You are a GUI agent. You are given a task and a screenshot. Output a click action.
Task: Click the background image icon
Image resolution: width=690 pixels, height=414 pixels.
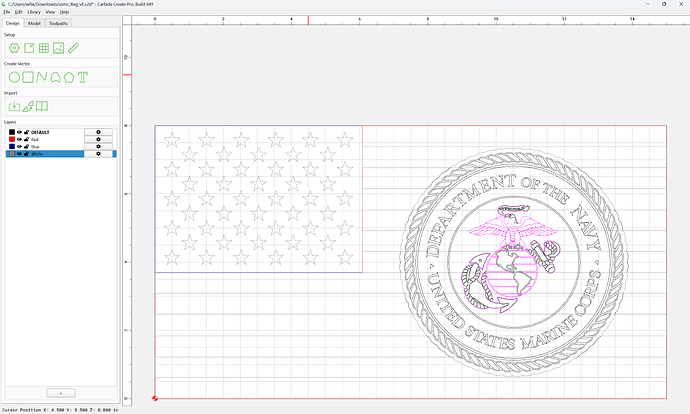(59, 48)
